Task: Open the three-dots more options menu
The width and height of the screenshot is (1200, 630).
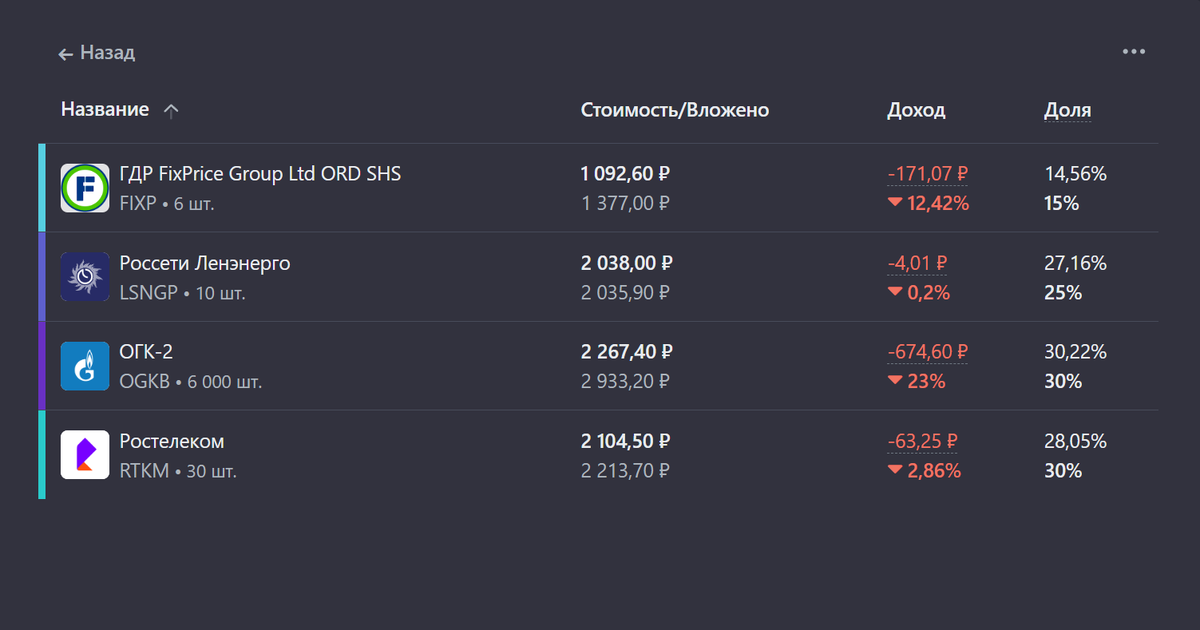Action: (1133, 52)
